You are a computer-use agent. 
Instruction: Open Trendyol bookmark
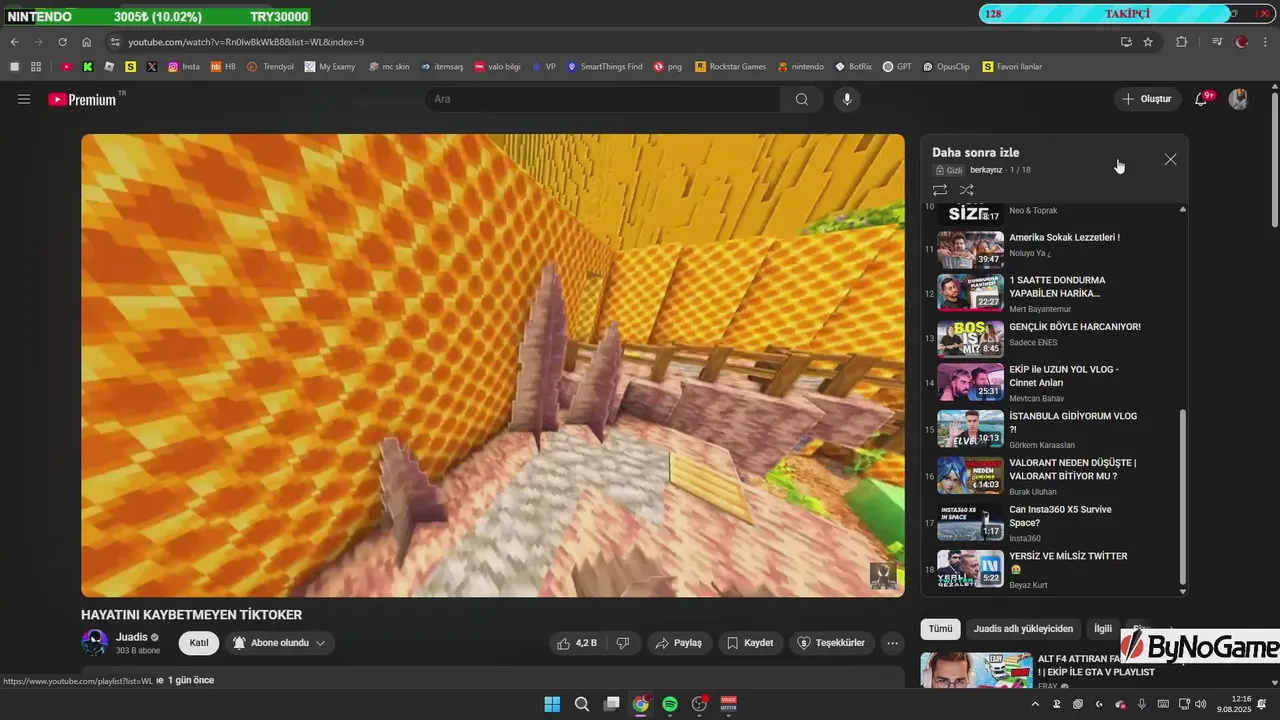270,67
